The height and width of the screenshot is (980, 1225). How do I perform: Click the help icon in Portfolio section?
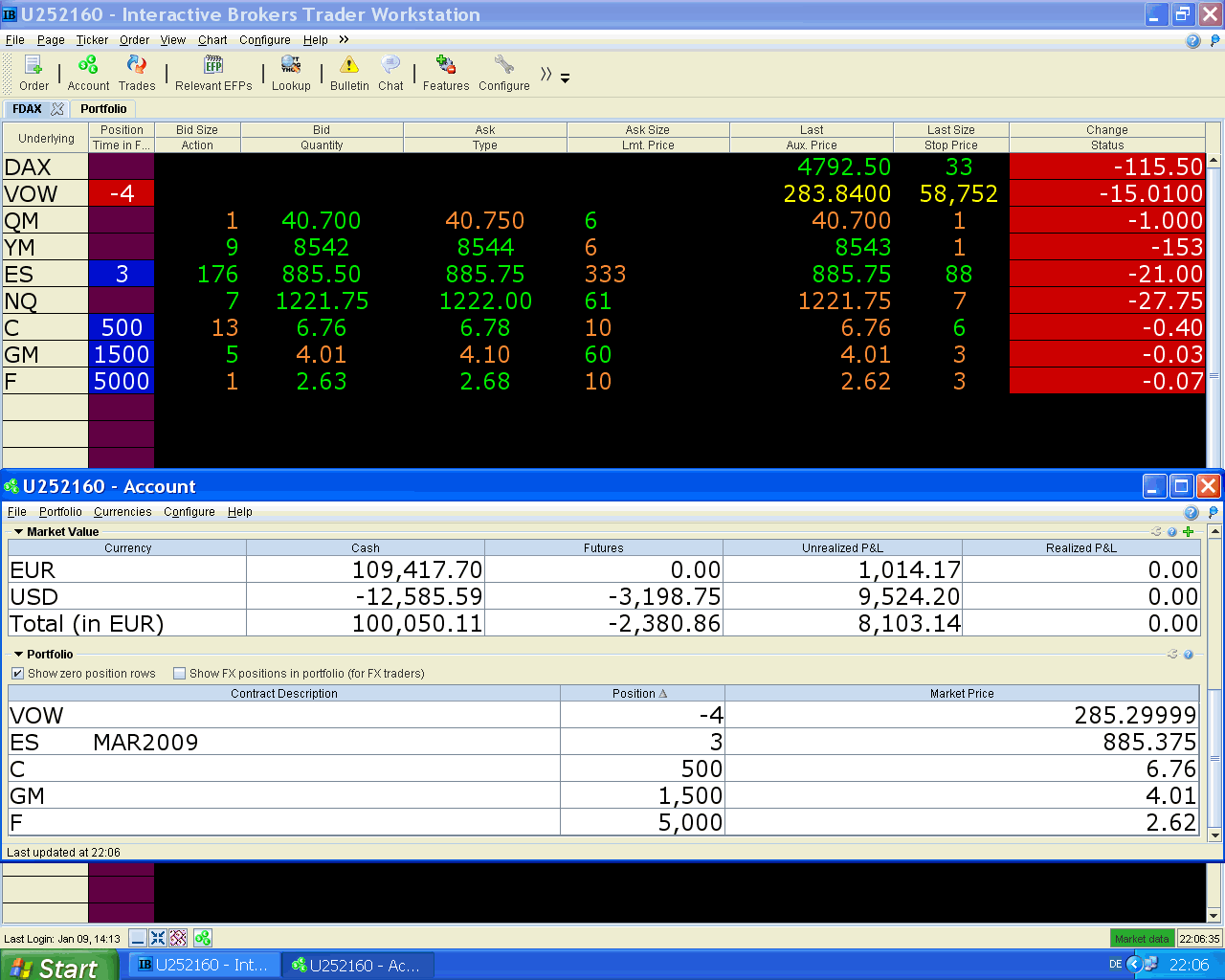click(x=1189, y=655)
